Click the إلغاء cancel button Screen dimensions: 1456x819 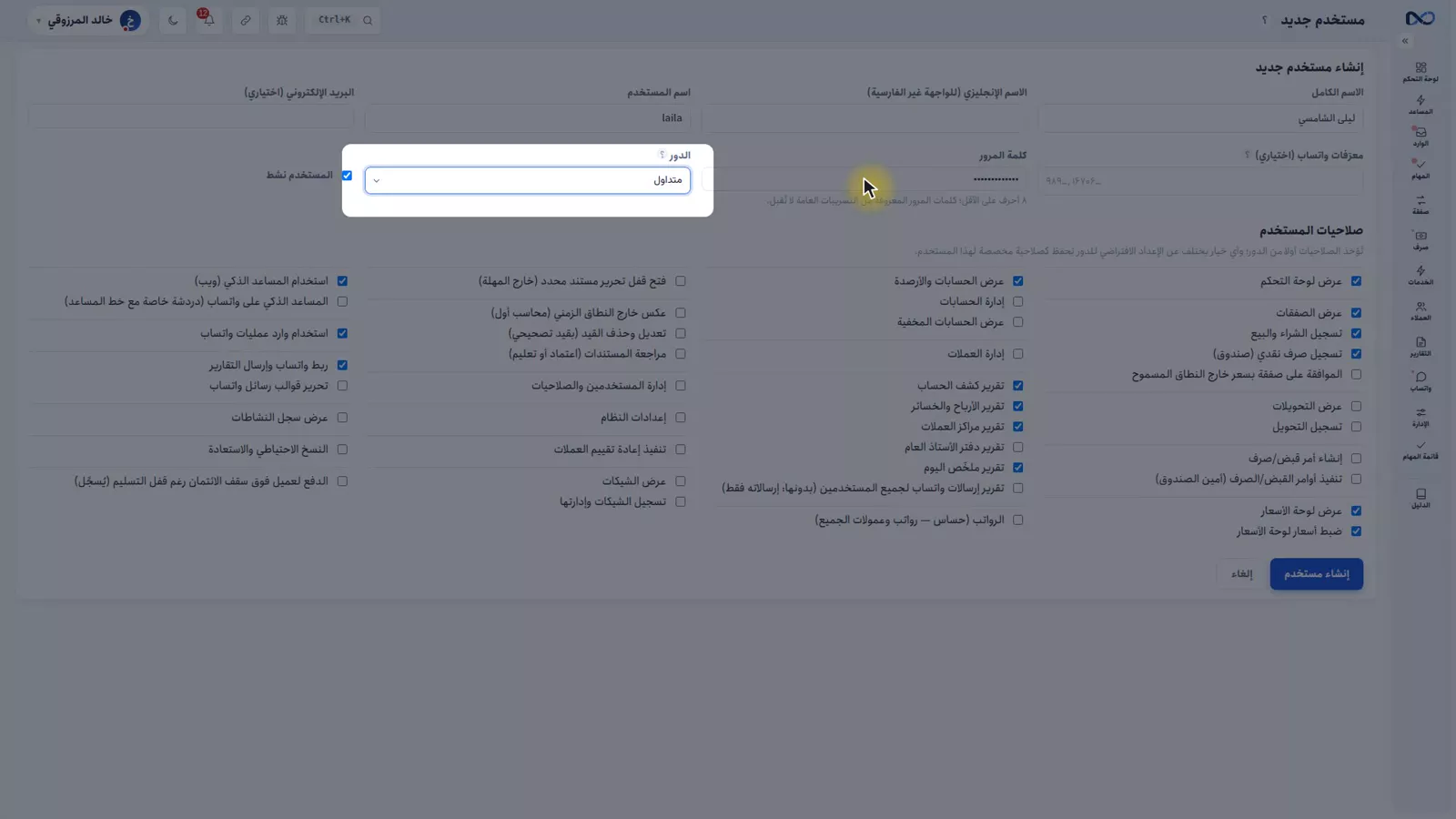pos(1241,574)
